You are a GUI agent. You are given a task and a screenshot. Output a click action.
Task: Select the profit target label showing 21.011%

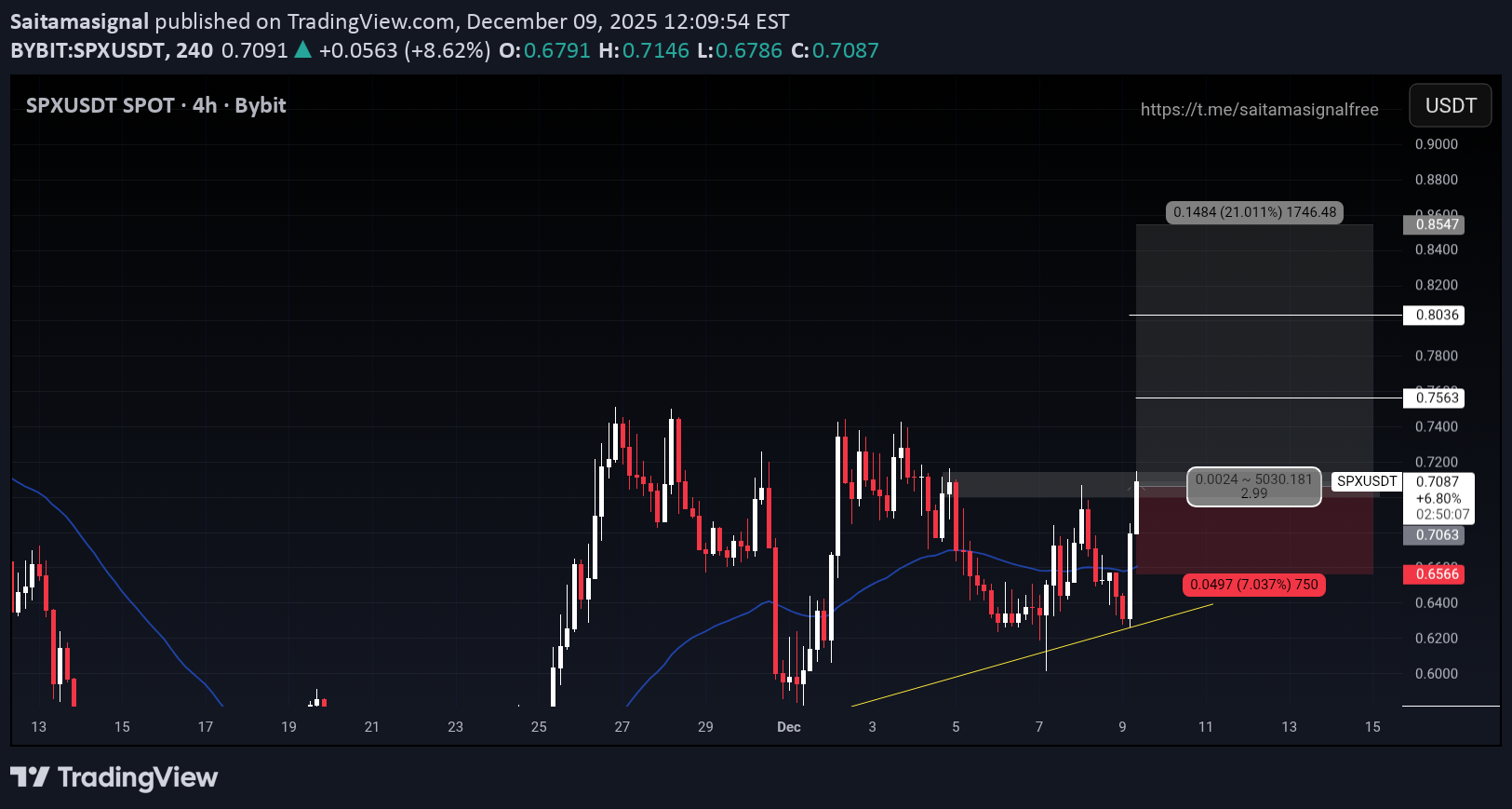(x=1254, y=212)
